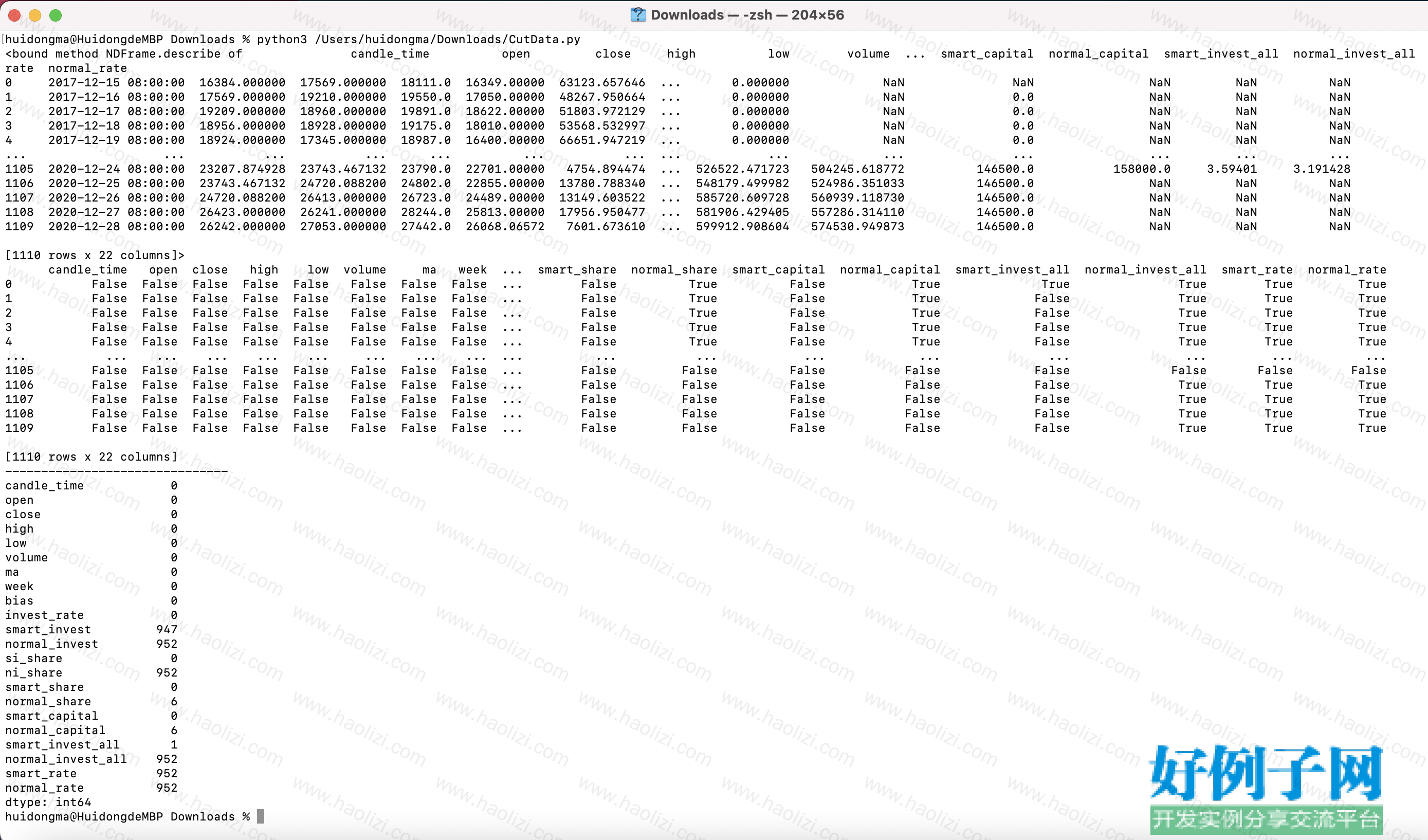This screenshot has height=840, width=1428.
Task: Click the rate value '3.191428'
Action: 1322,169
